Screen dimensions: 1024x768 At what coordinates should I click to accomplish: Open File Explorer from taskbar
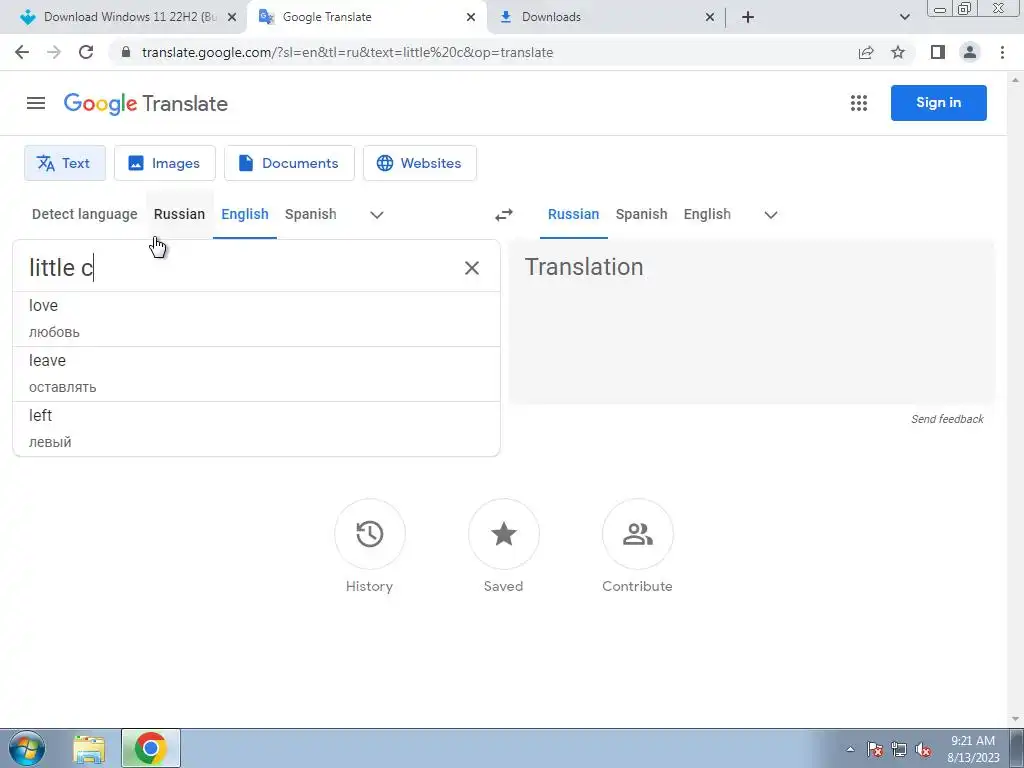(x=89, y=749)
